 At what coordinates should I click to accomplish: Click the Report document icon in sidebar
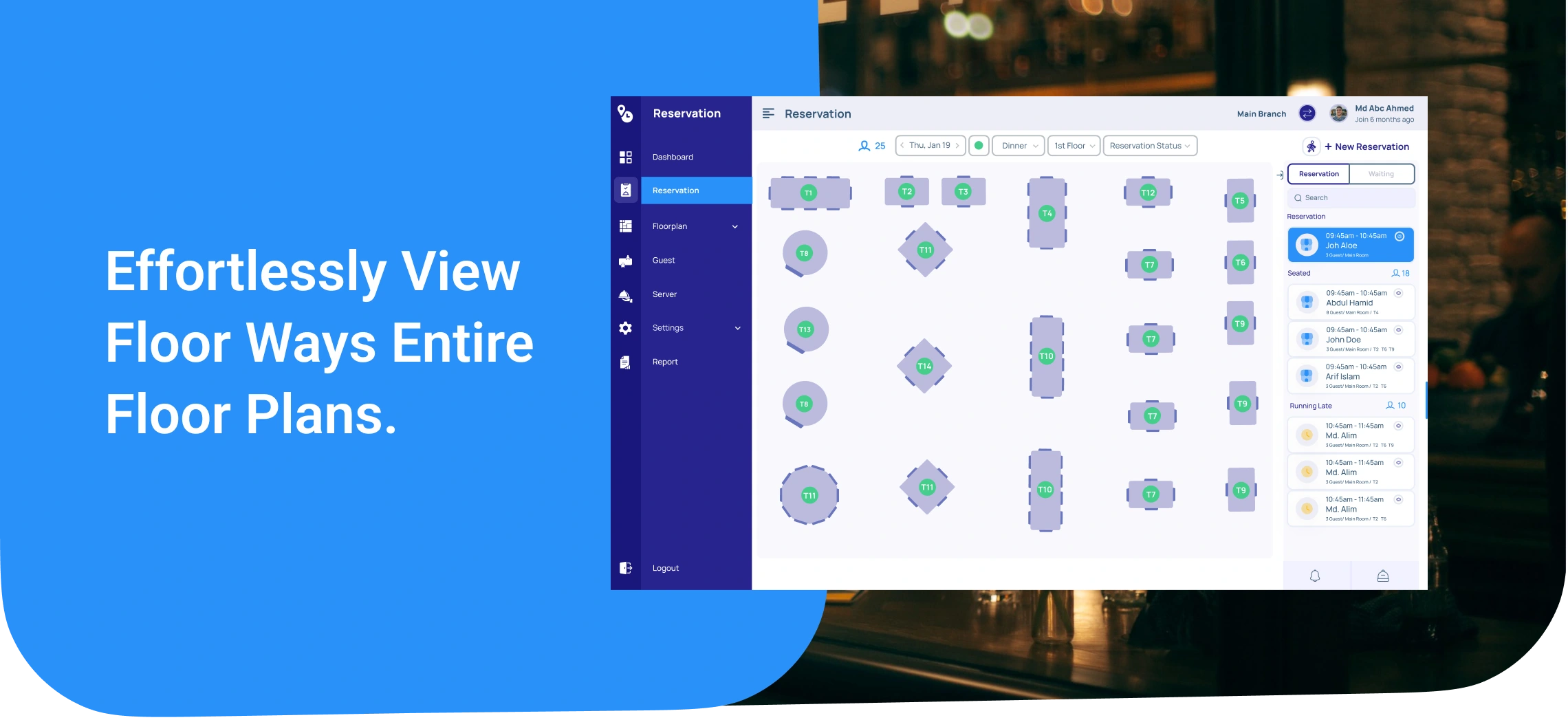(x=625, y=362)
